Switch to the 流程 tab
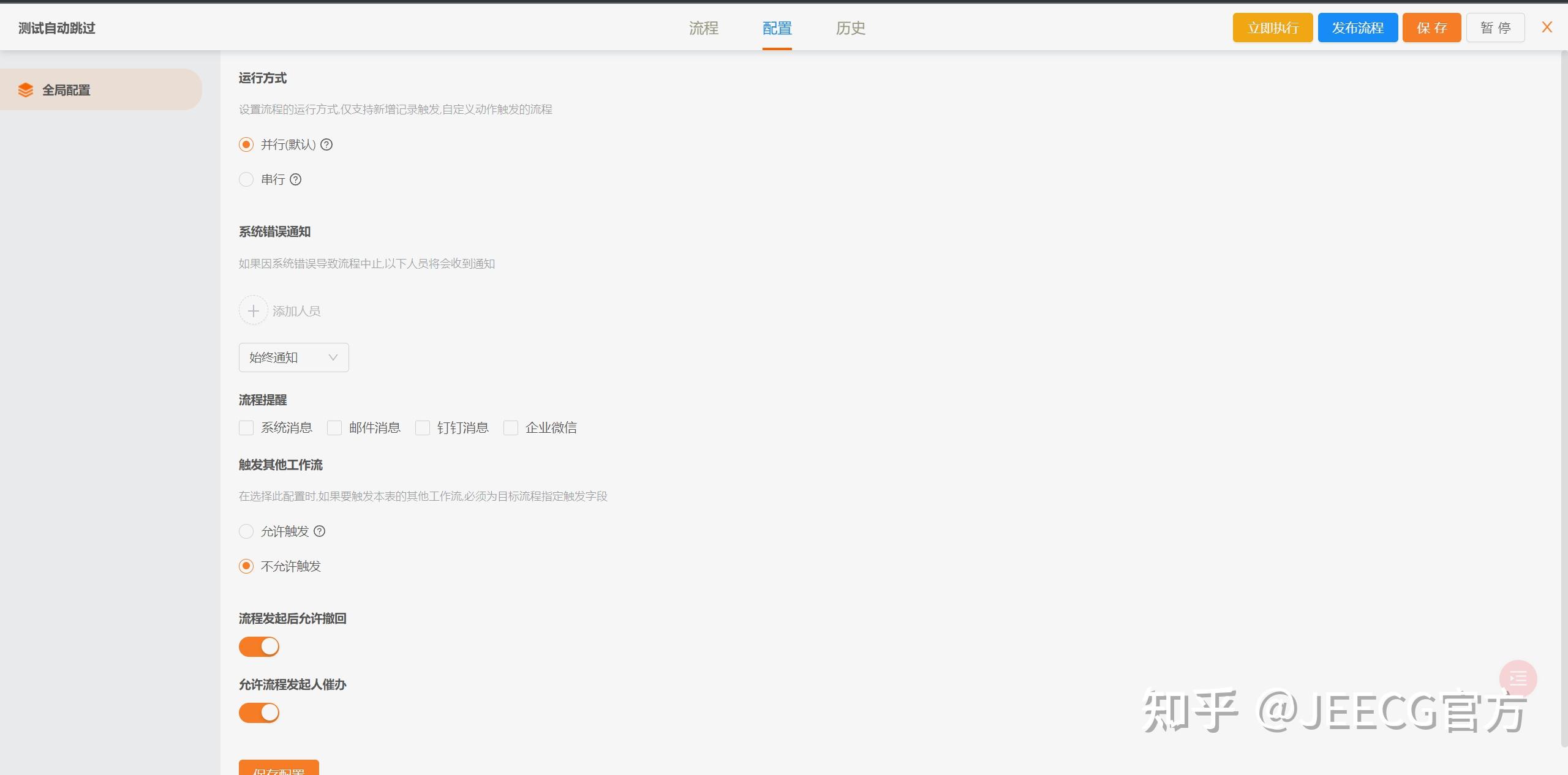 click(703, 28)
